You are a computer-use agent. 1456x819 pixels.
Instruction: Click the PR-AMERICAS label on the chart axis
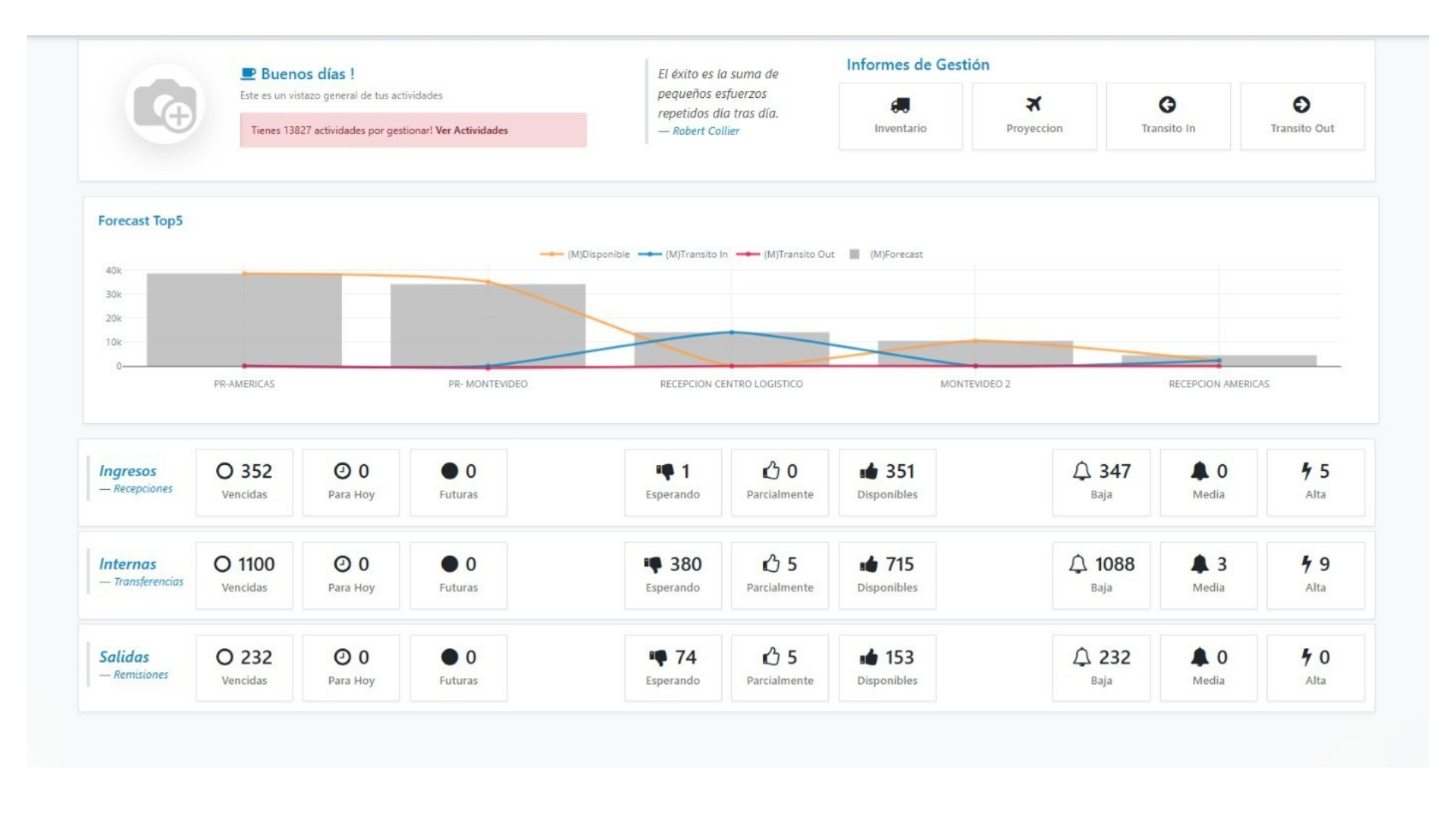244,384
